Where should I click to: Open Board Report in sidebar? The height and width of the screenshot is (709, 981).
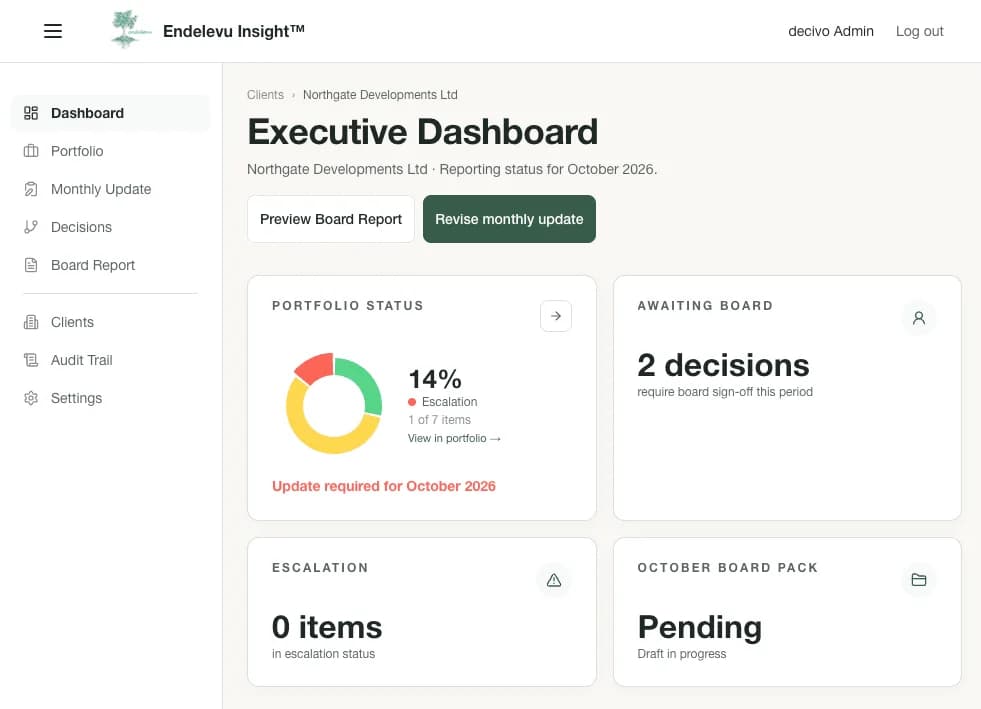[110, 265]
